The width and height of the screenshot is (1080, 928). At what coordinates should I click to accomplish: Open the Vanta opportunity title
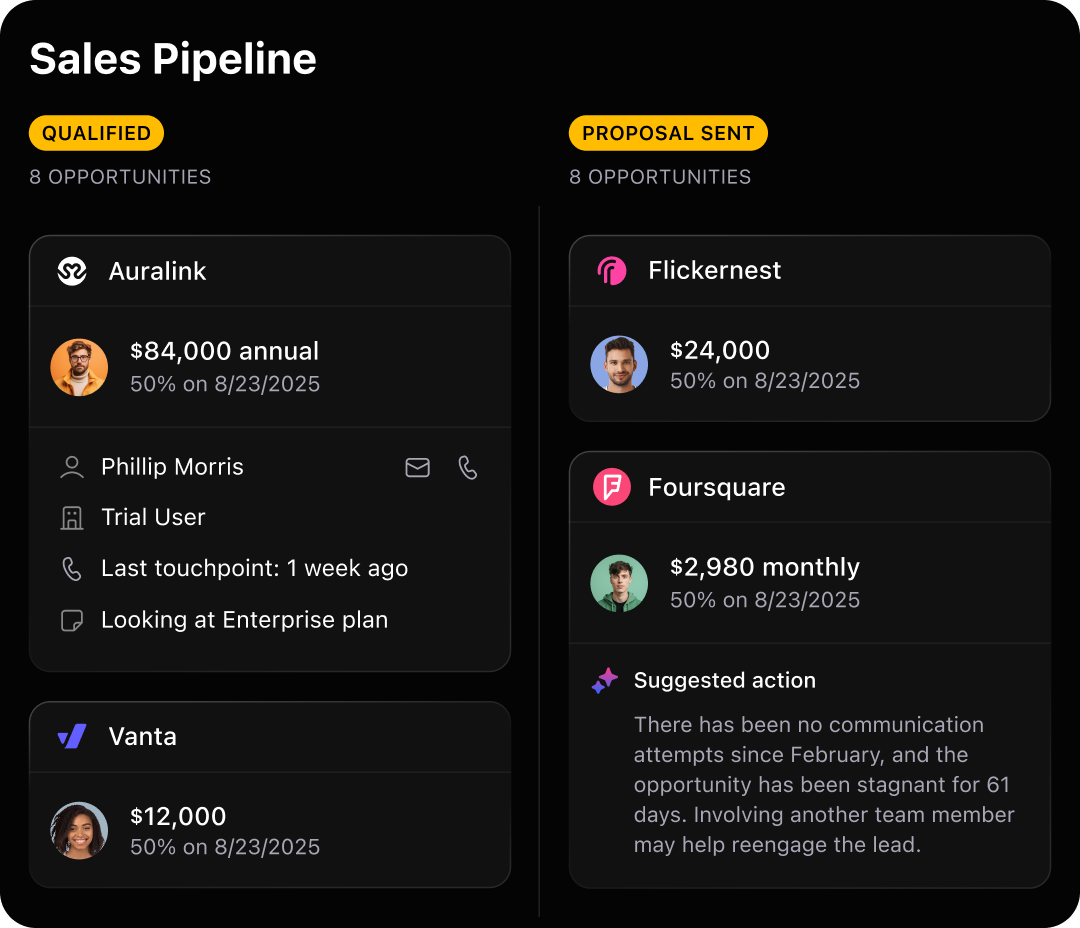pyautogui.click(x=143, y=736)
